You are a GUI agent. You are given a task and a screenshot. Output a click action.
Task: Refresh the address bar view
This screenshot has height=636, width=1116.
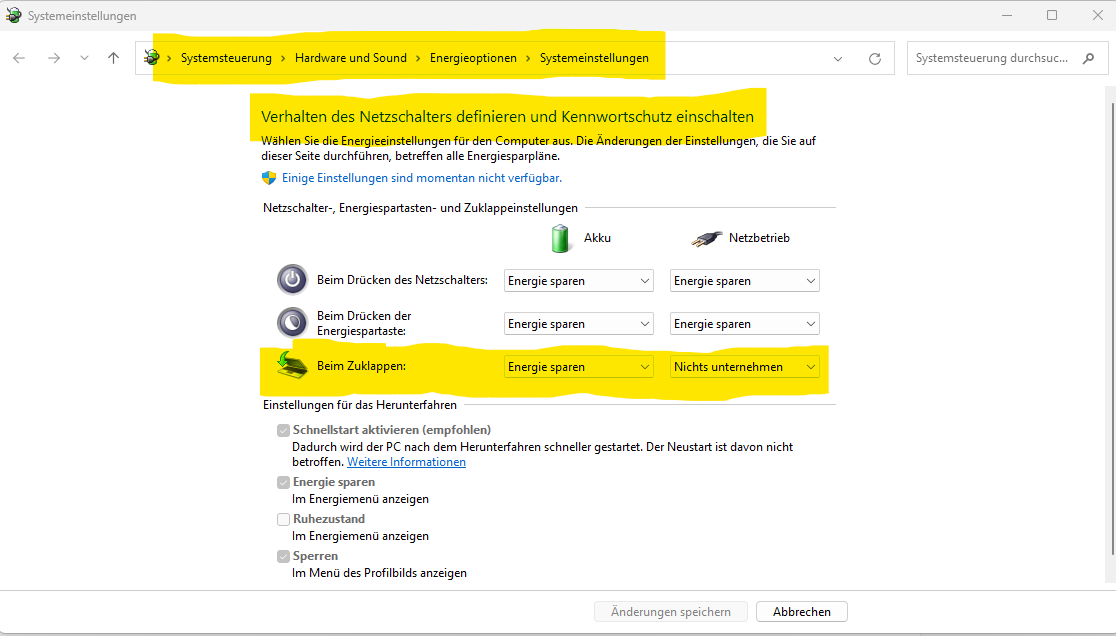(x=875, y=59)
